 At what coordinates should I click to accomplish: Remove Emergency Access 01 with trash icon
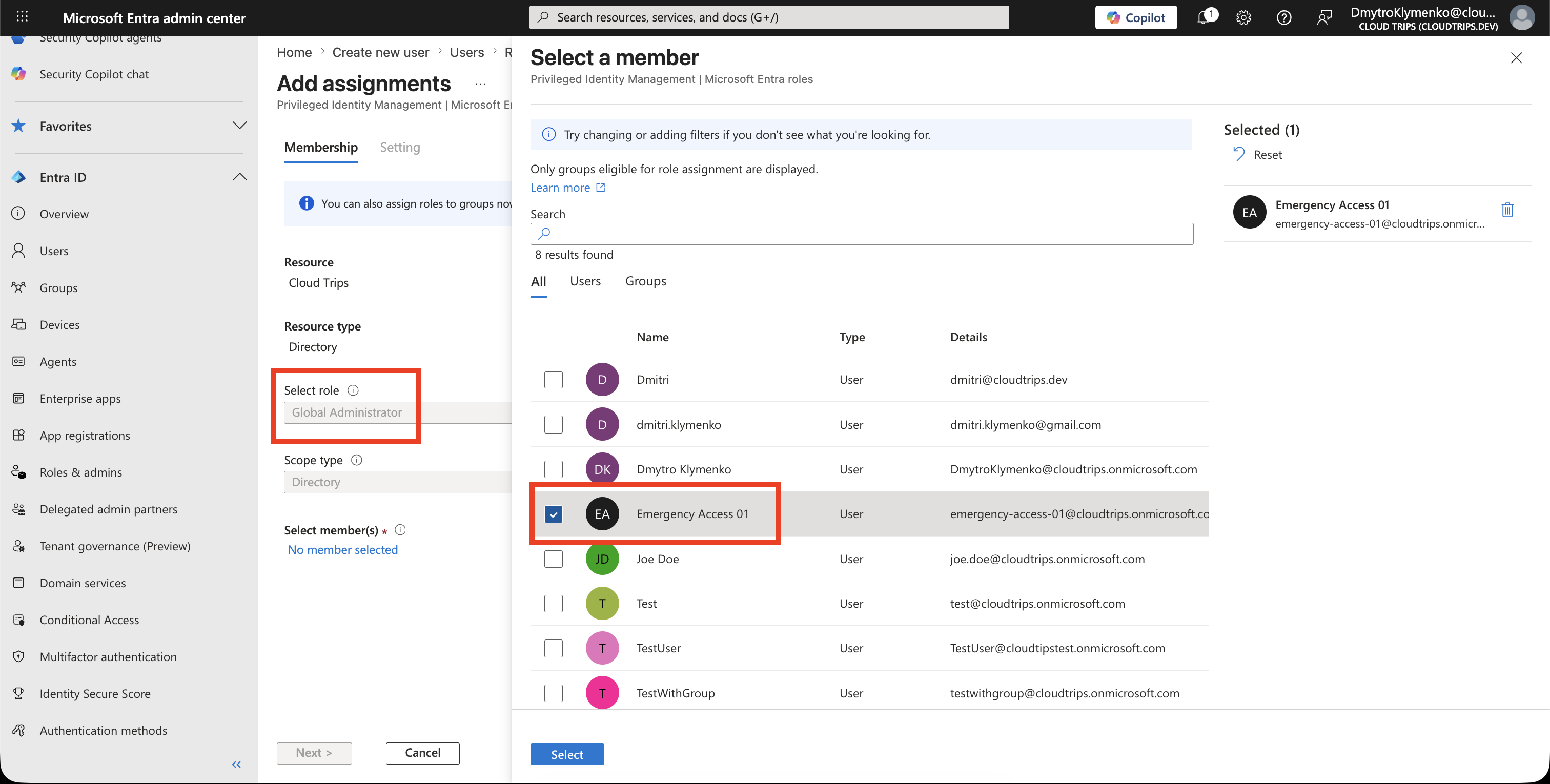pyautogui.click(x=1506, y=210)
